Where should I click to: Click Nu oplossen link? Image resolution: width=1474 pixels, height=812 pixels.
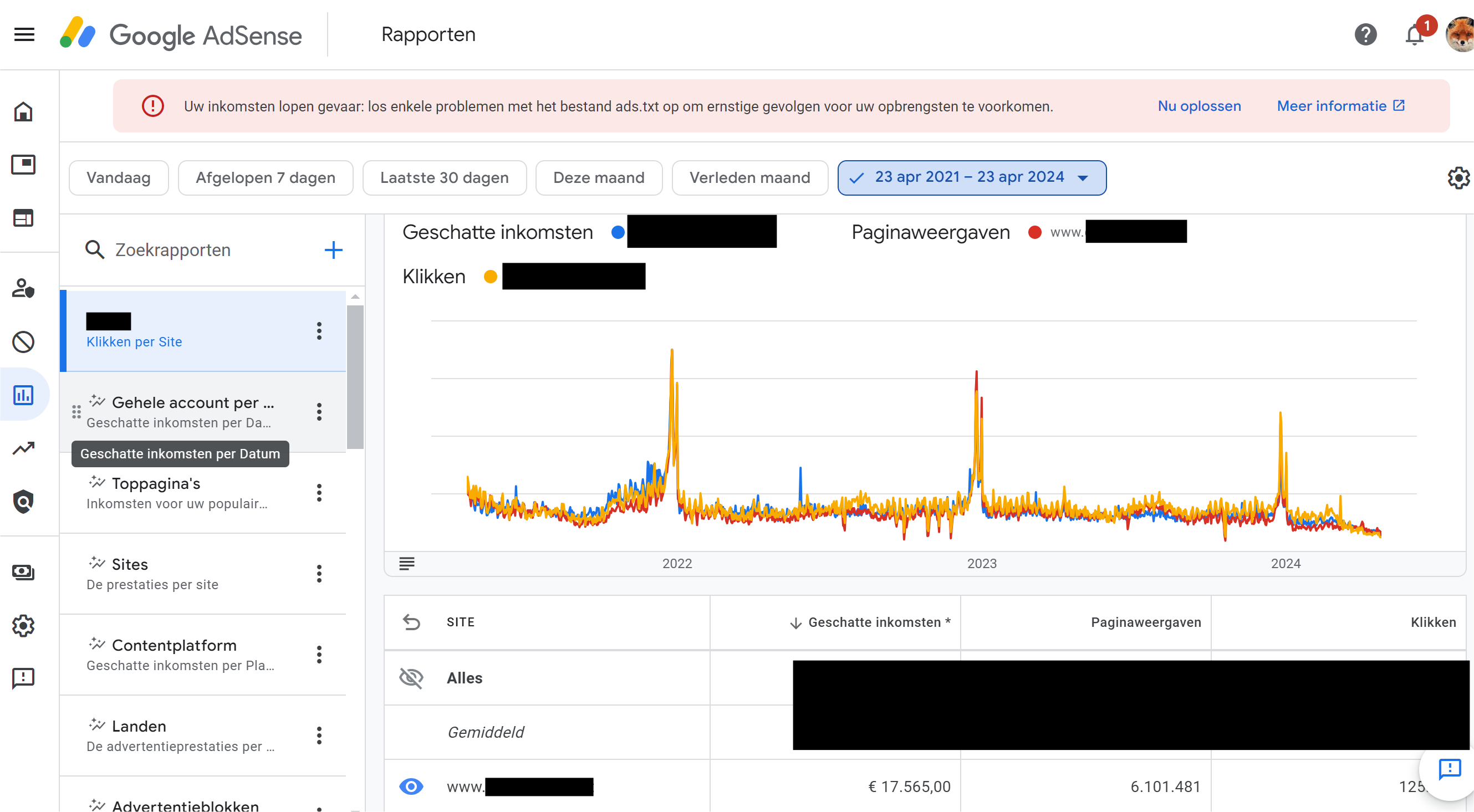point(1200,106)
